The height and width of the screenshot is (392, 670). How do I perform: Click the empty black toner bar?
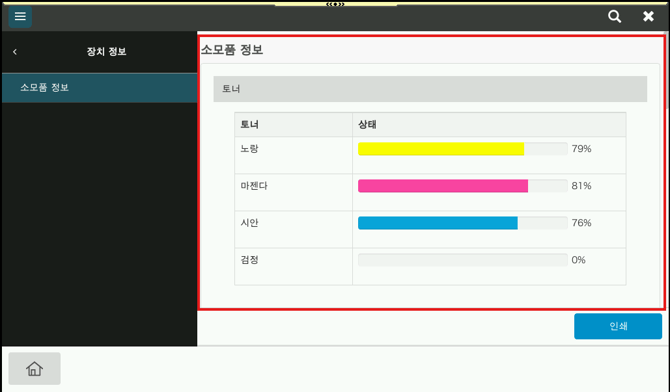463,260
